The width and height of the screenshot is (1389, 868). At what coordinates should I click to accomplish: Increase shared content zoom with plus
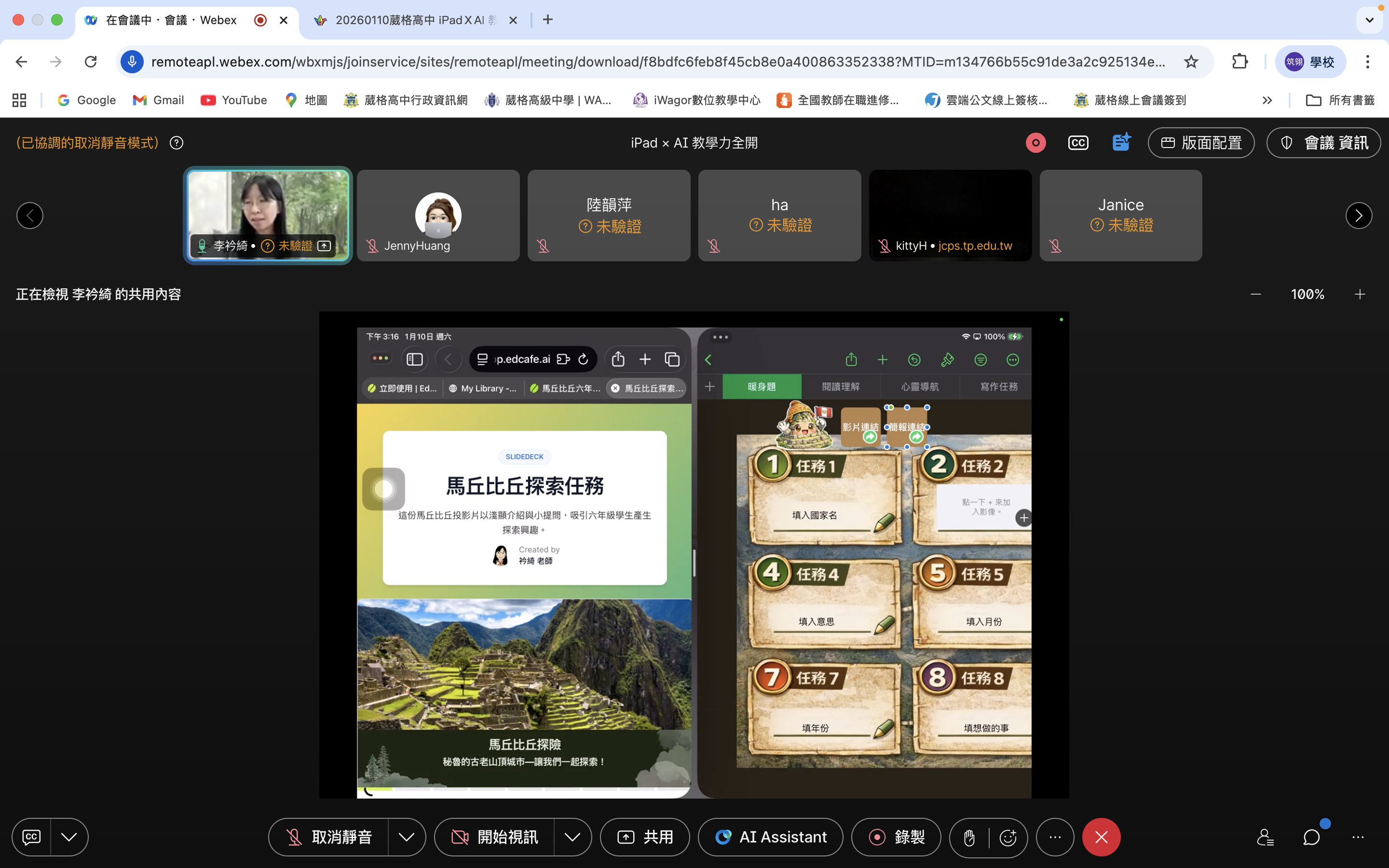1360,295
